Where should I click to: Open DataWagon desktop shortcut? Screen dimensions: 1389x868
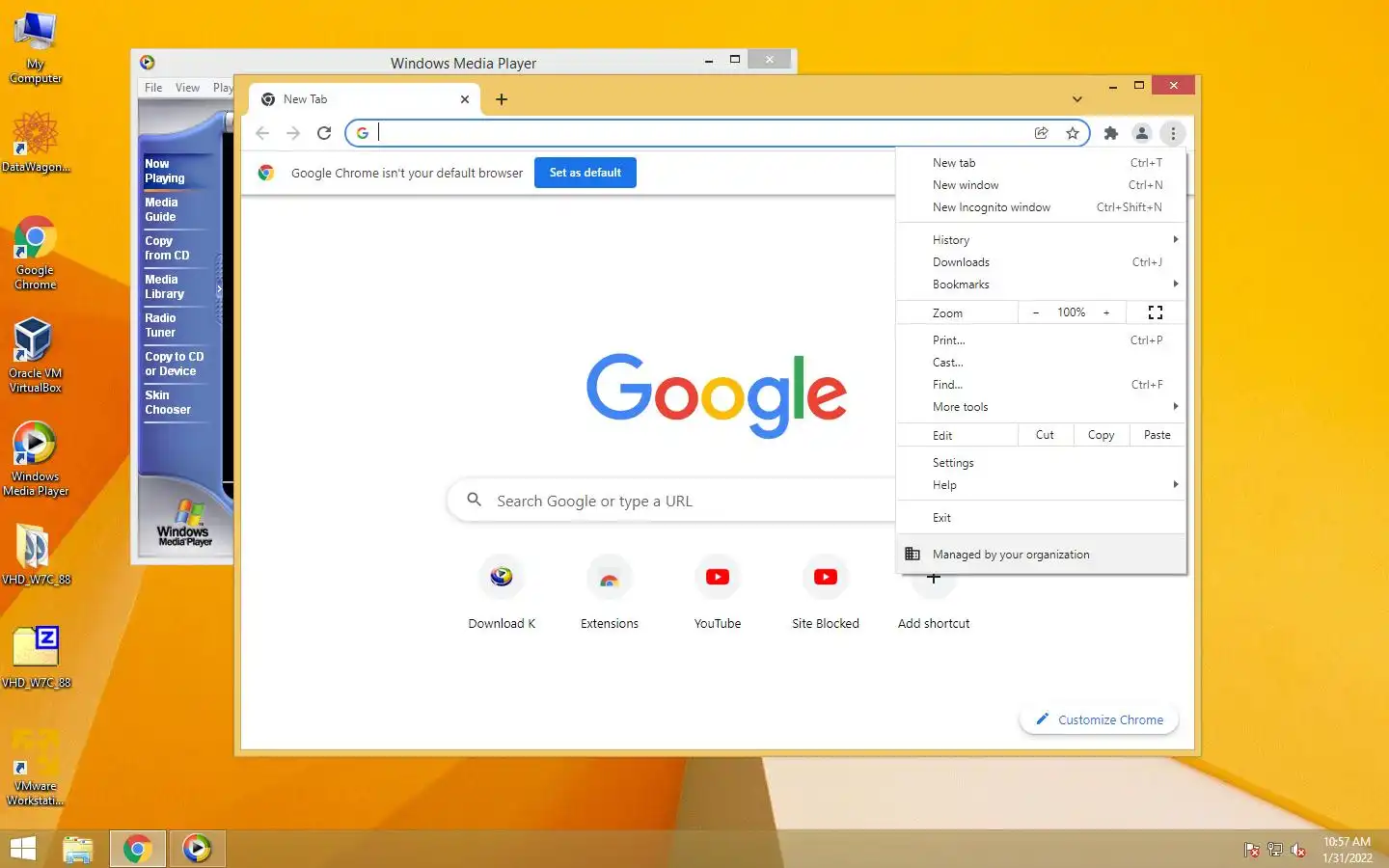click(x=36, y=142)
